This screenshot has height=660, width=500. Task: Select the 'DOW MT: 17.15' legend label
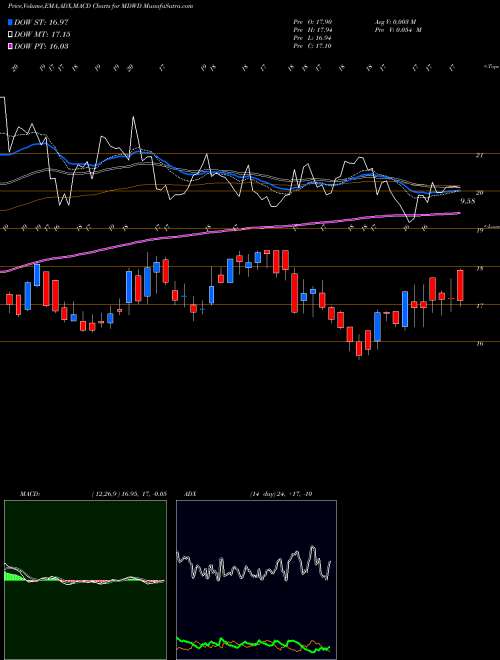(x=42, y=35)
